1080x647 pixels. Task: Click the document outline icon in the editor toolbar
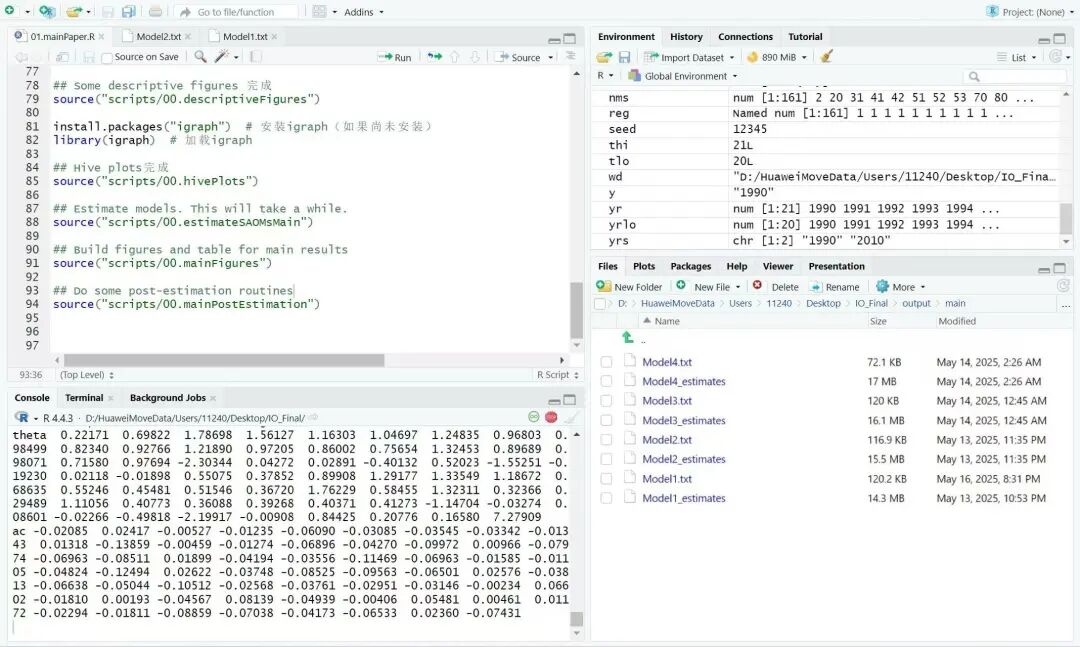pos(570,56)
